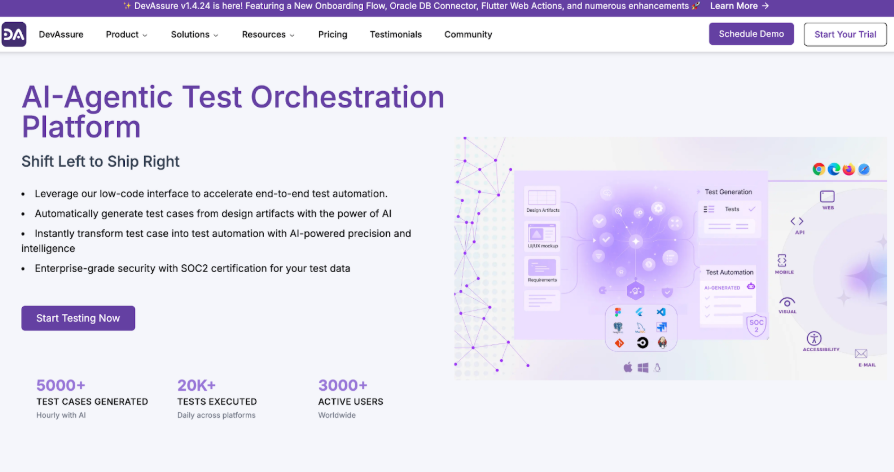Click the CircleCI logo icon
894x472 pixels.
click(x=643, y=343)
